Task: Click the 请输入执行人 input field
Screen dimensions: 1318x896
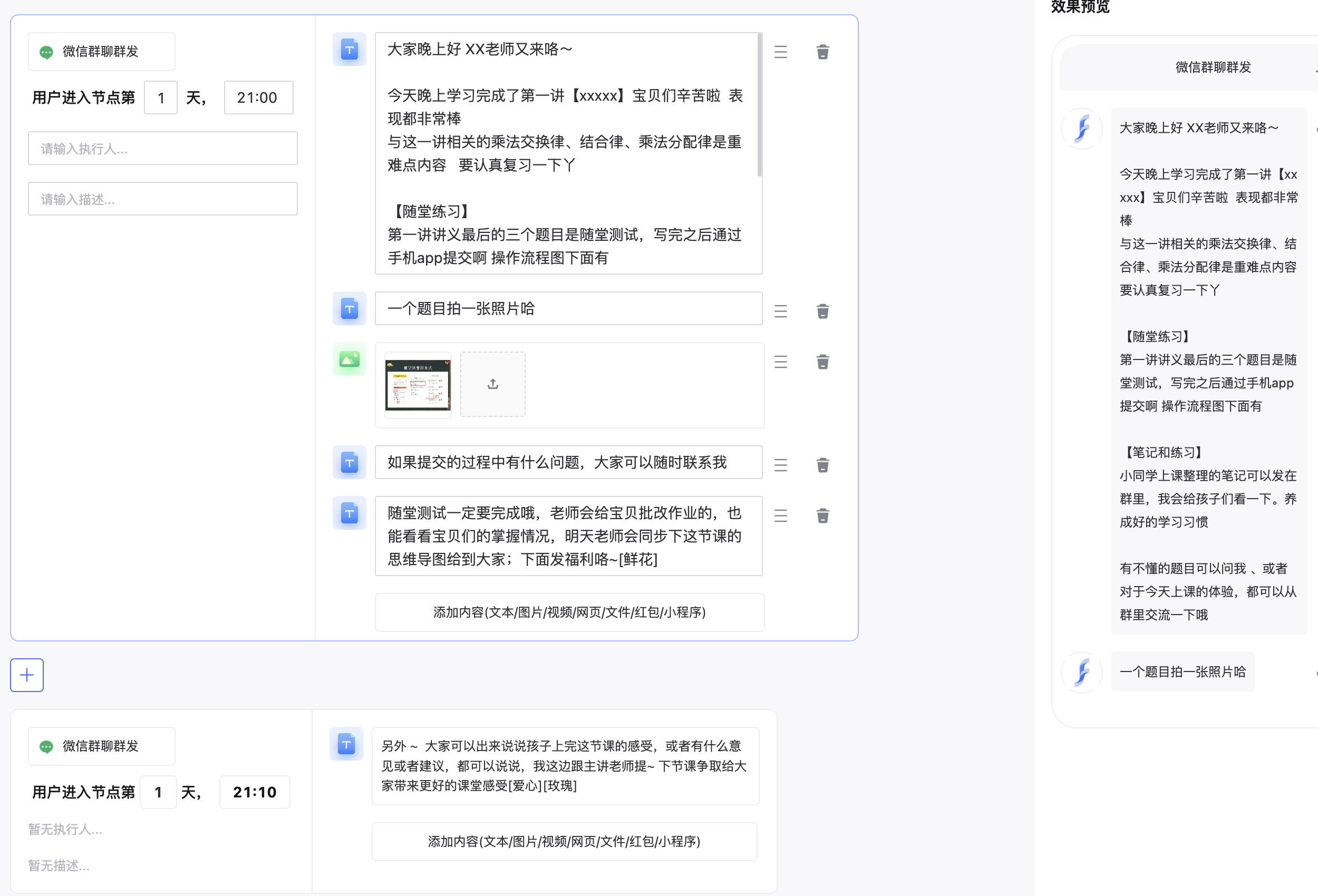Action: click(163, 148)
